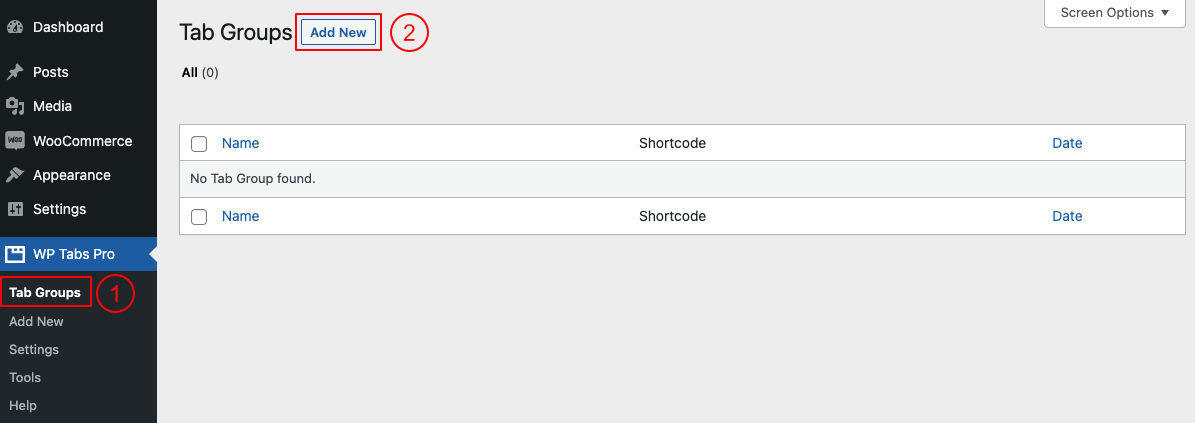Click the Appearance paintbrush icon

click(x=15, y=175)
